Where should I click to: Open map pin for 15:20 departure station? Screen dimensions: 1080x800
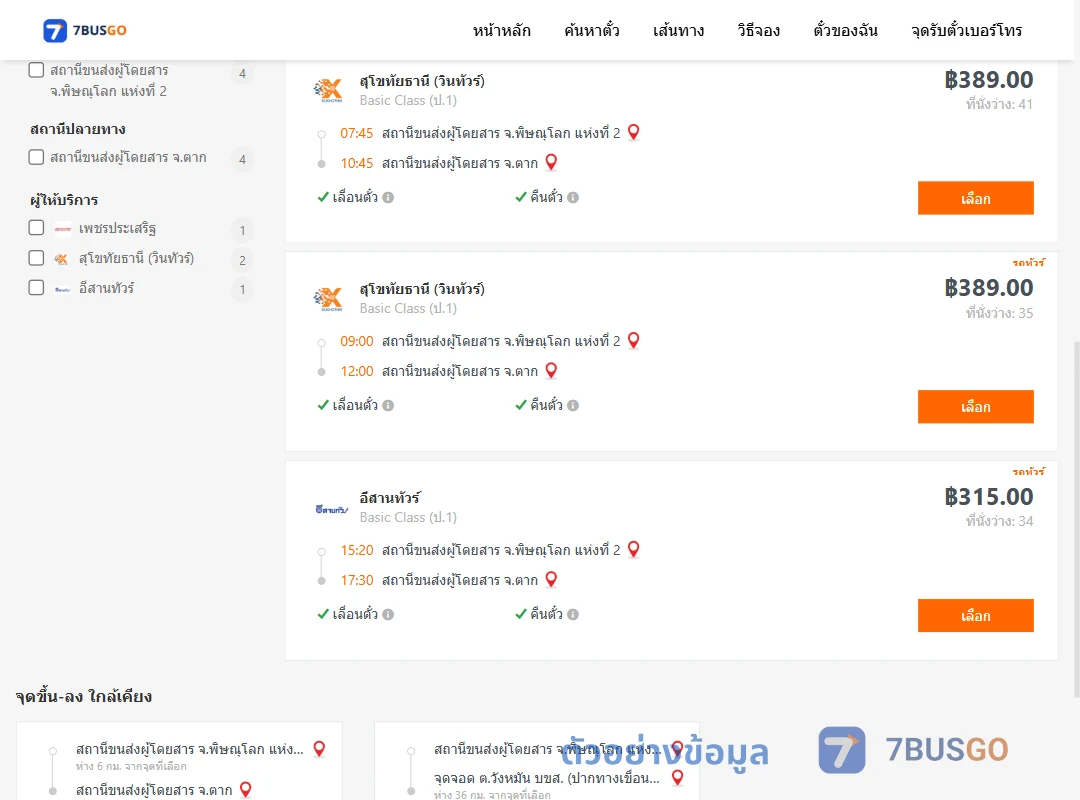tap(634, 549)
